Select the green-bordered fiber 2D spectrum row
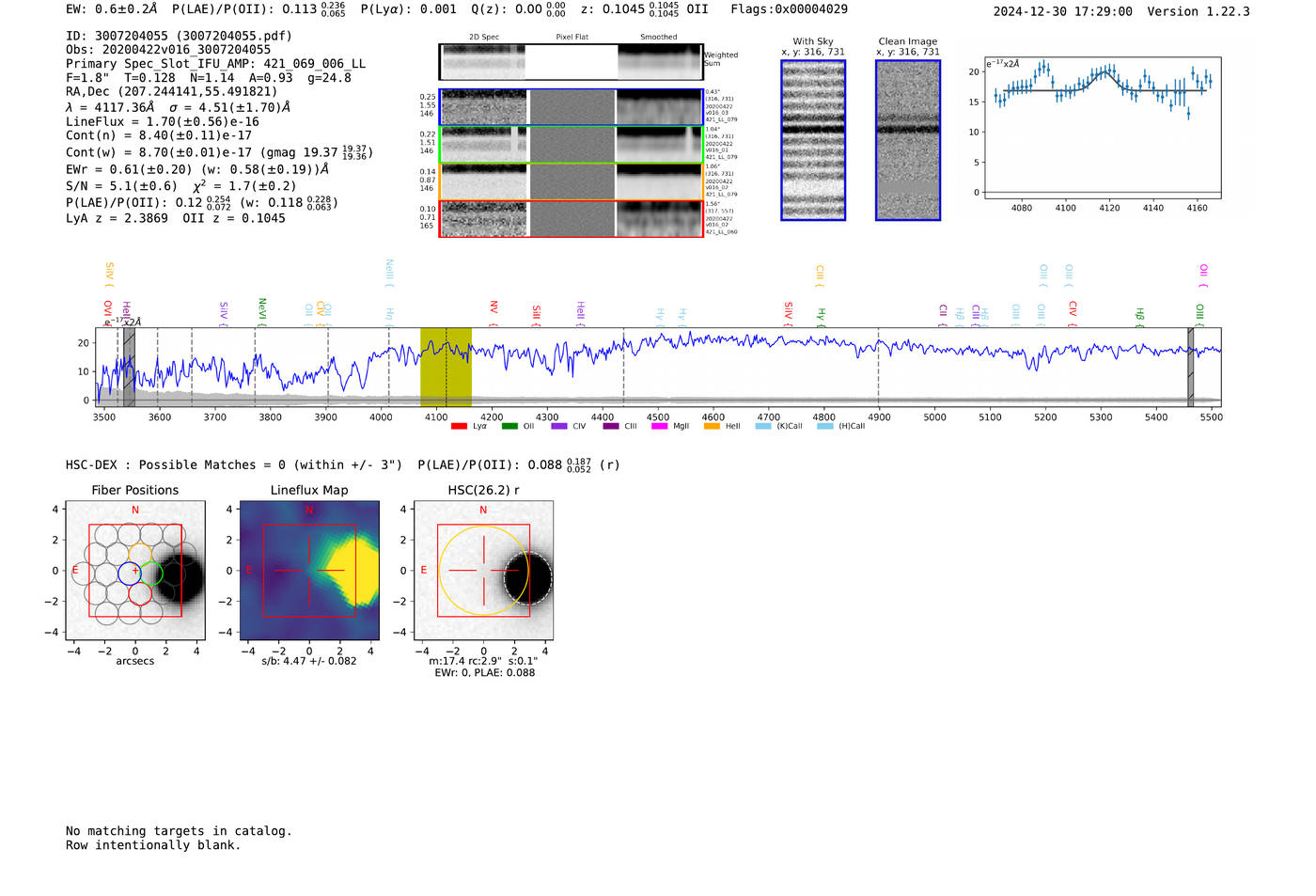The height and width of the screenshot is (896, 1316). coord(572,145)
